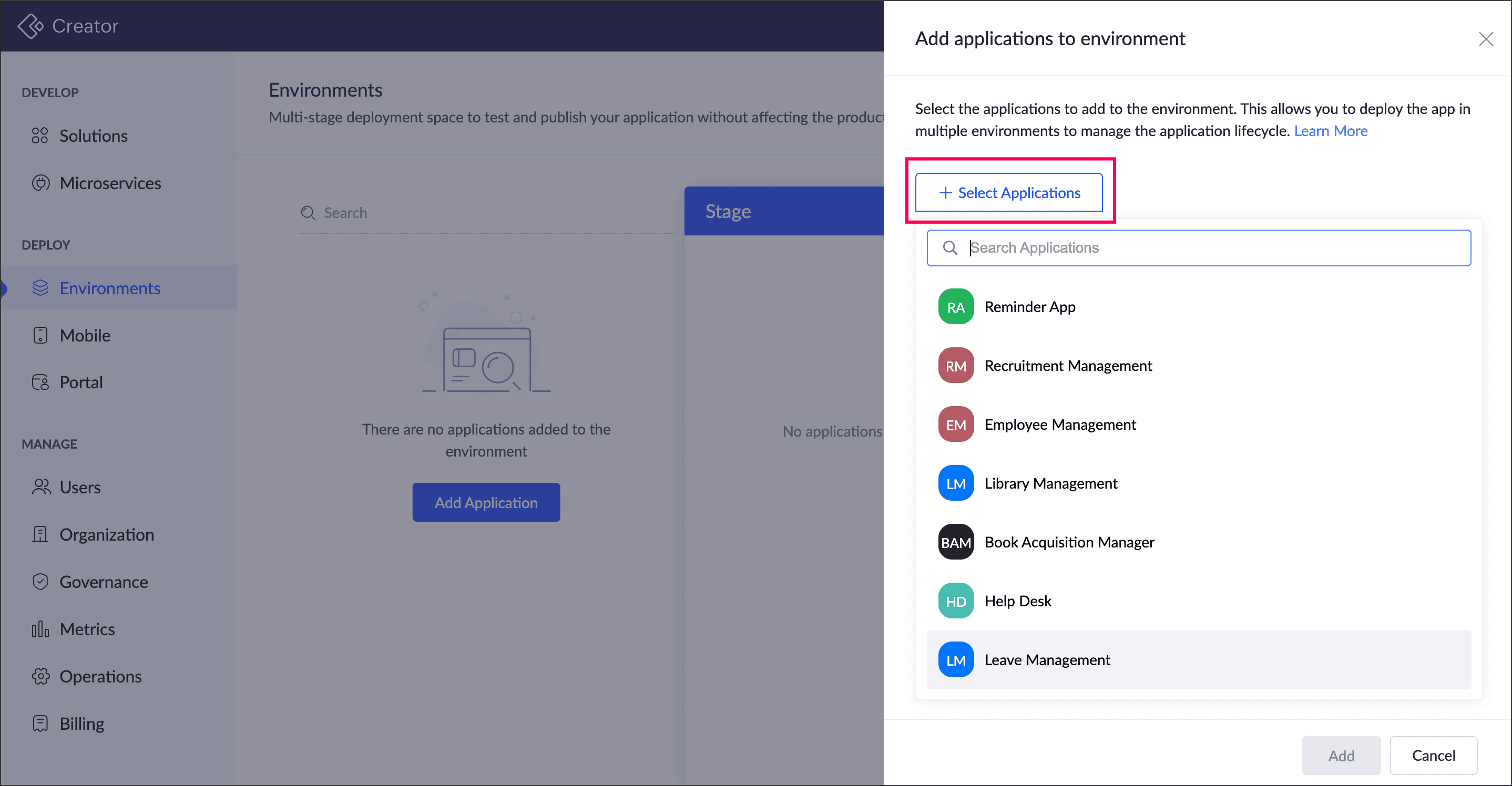Choose Employee Management from the list
The width and height of the screenshot is (1512, 786).
tap(1059, 425)
